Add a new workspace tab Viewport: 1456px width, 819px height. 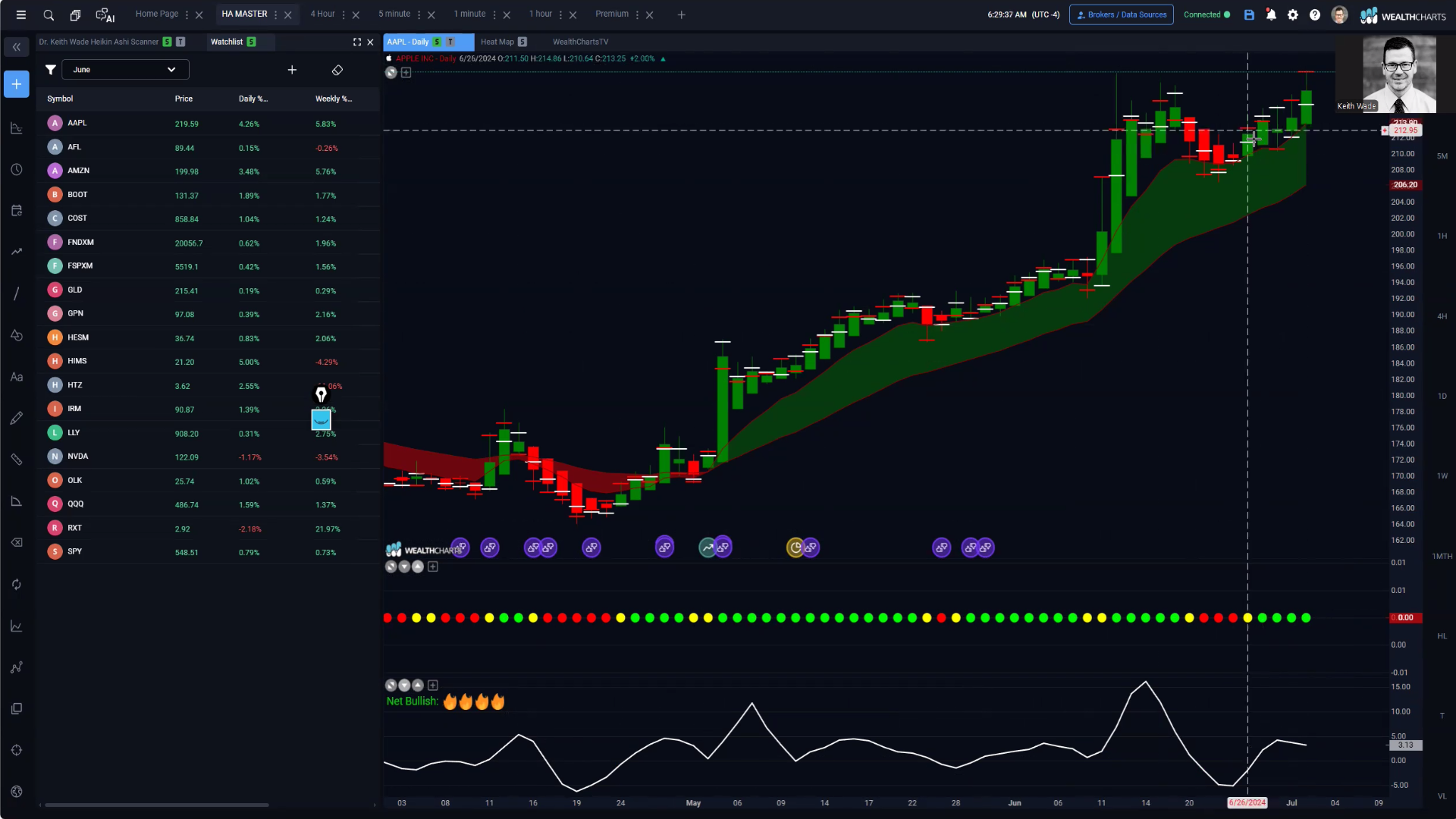coord(681,14)
